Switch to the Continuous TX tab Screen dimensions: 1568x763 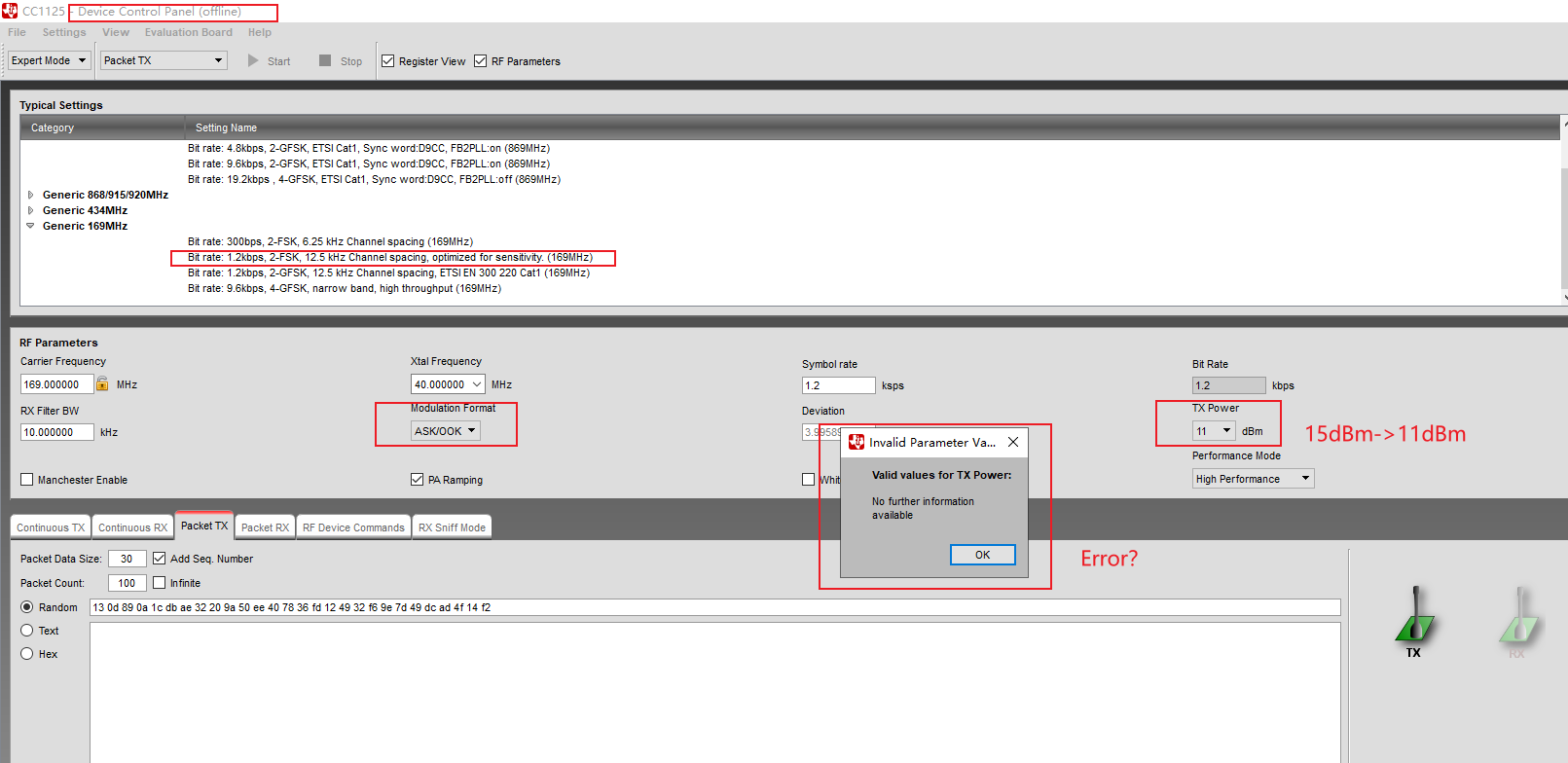pyautogui.click(x=51, y=527)
